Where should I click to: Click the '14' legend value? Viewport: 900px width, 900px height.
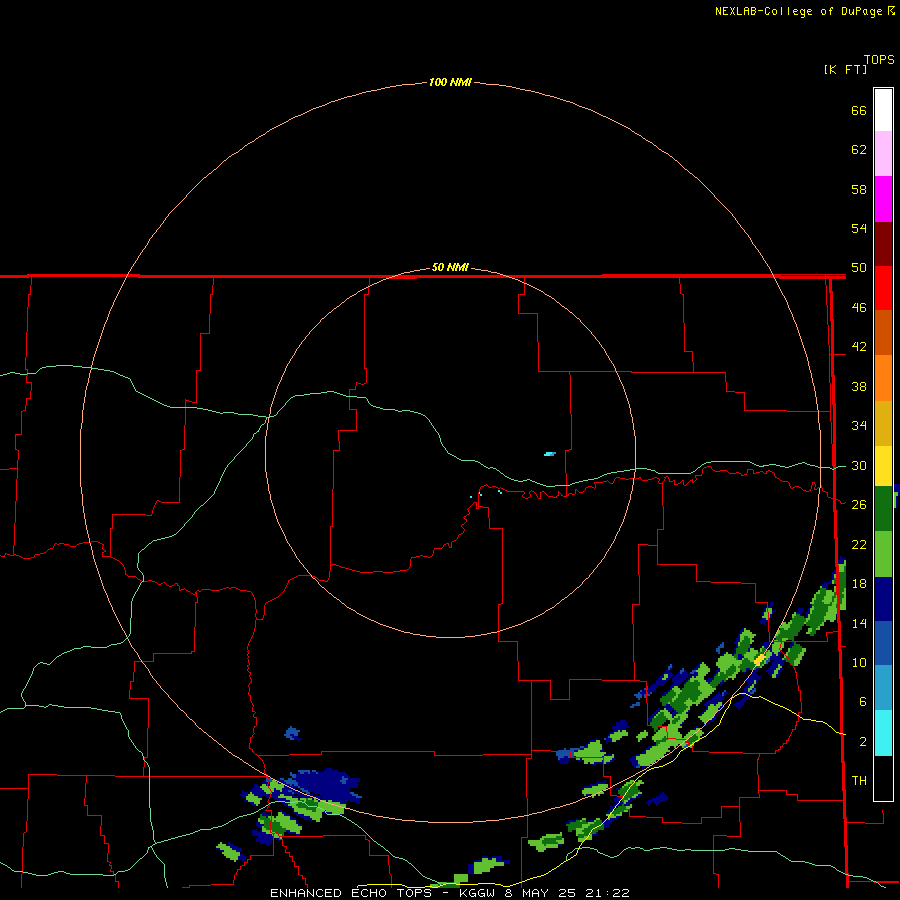(x=859, y=623)
